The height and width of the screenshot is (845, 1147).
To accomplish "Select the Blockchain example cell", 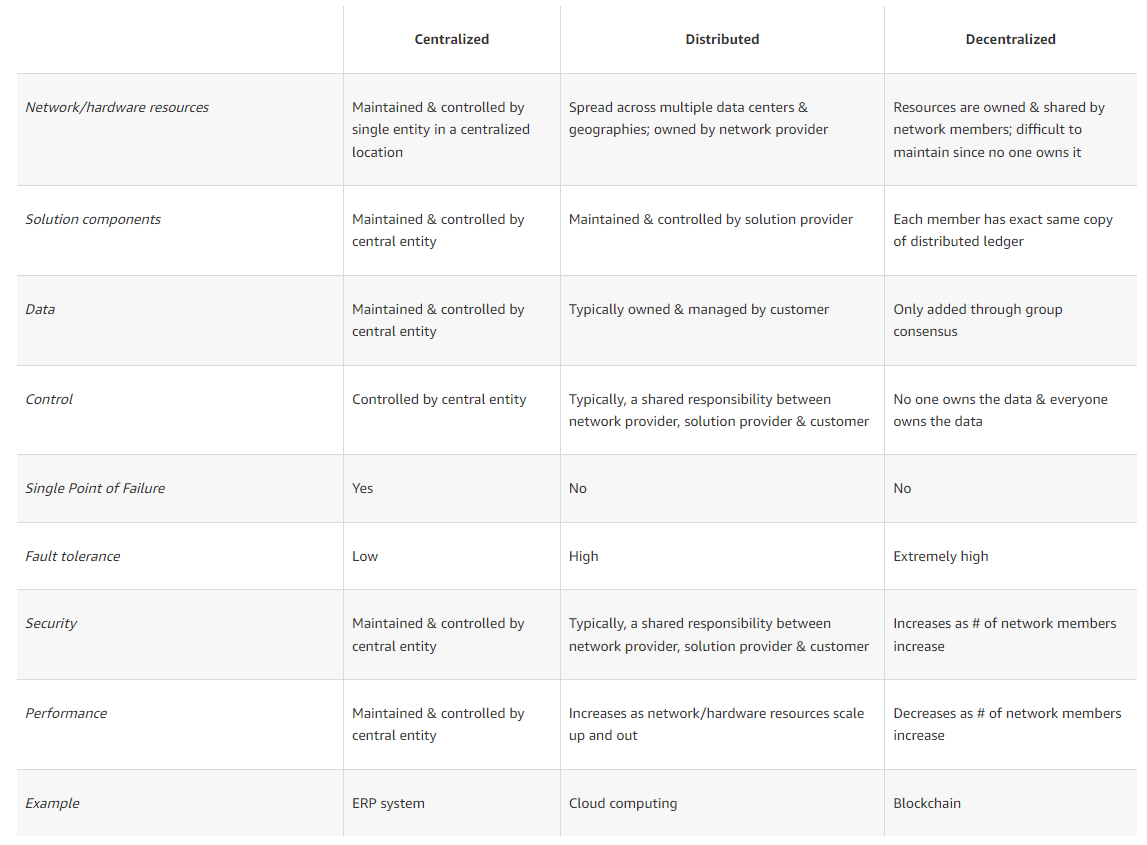I will (927, 803).
